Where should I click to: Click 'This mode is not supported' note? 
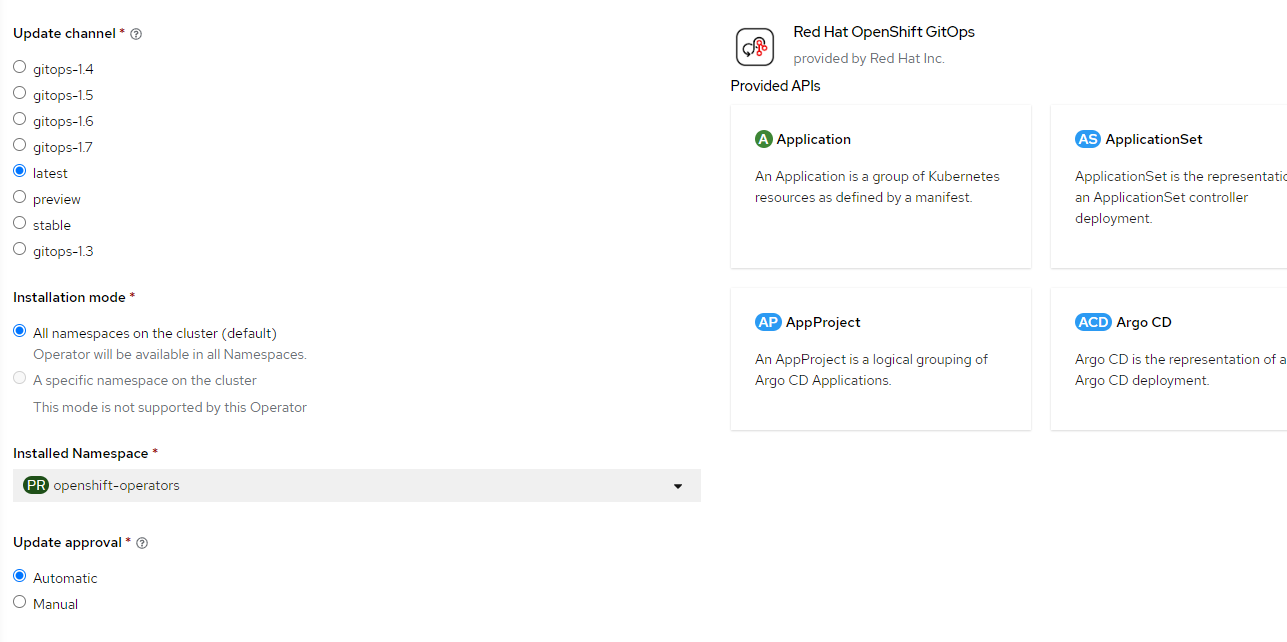click(170, 408)
